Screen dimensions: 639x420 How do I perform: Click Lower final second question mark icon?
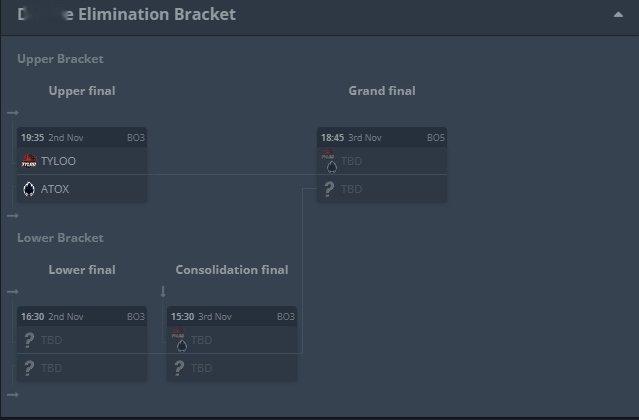click(x=29, y=368)
